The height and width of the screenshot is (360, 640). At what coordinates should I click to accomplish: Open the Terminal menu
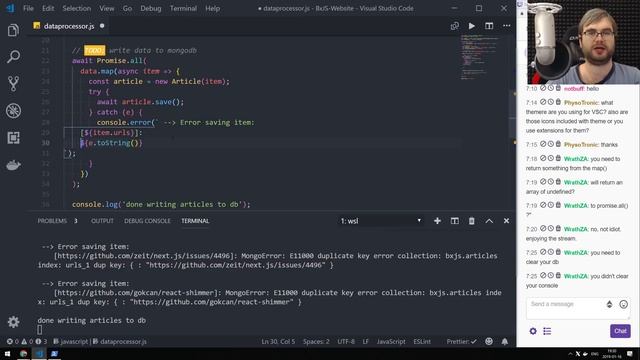183,8
